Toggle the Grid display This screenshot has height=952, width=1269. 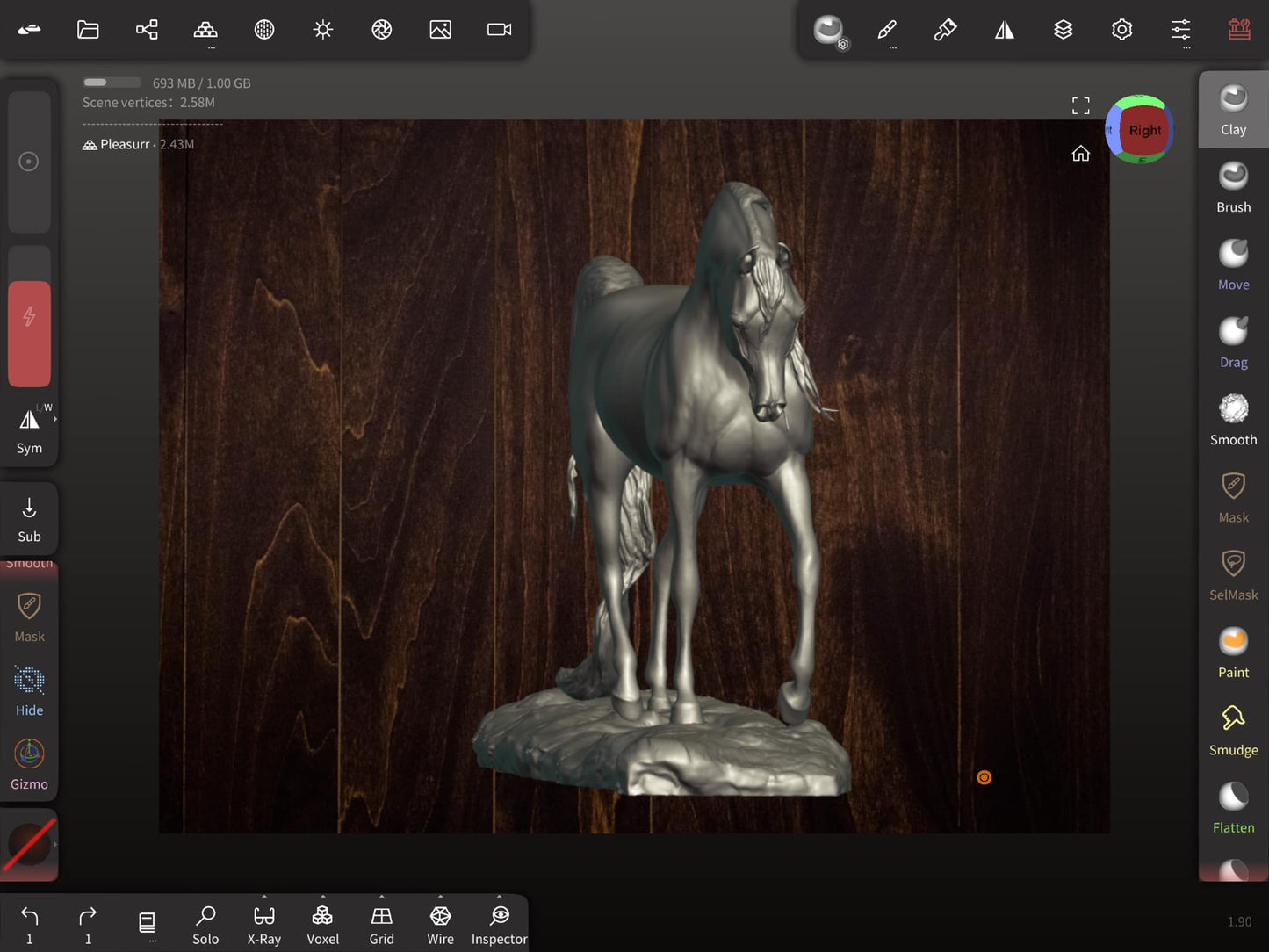click(381, 926)
